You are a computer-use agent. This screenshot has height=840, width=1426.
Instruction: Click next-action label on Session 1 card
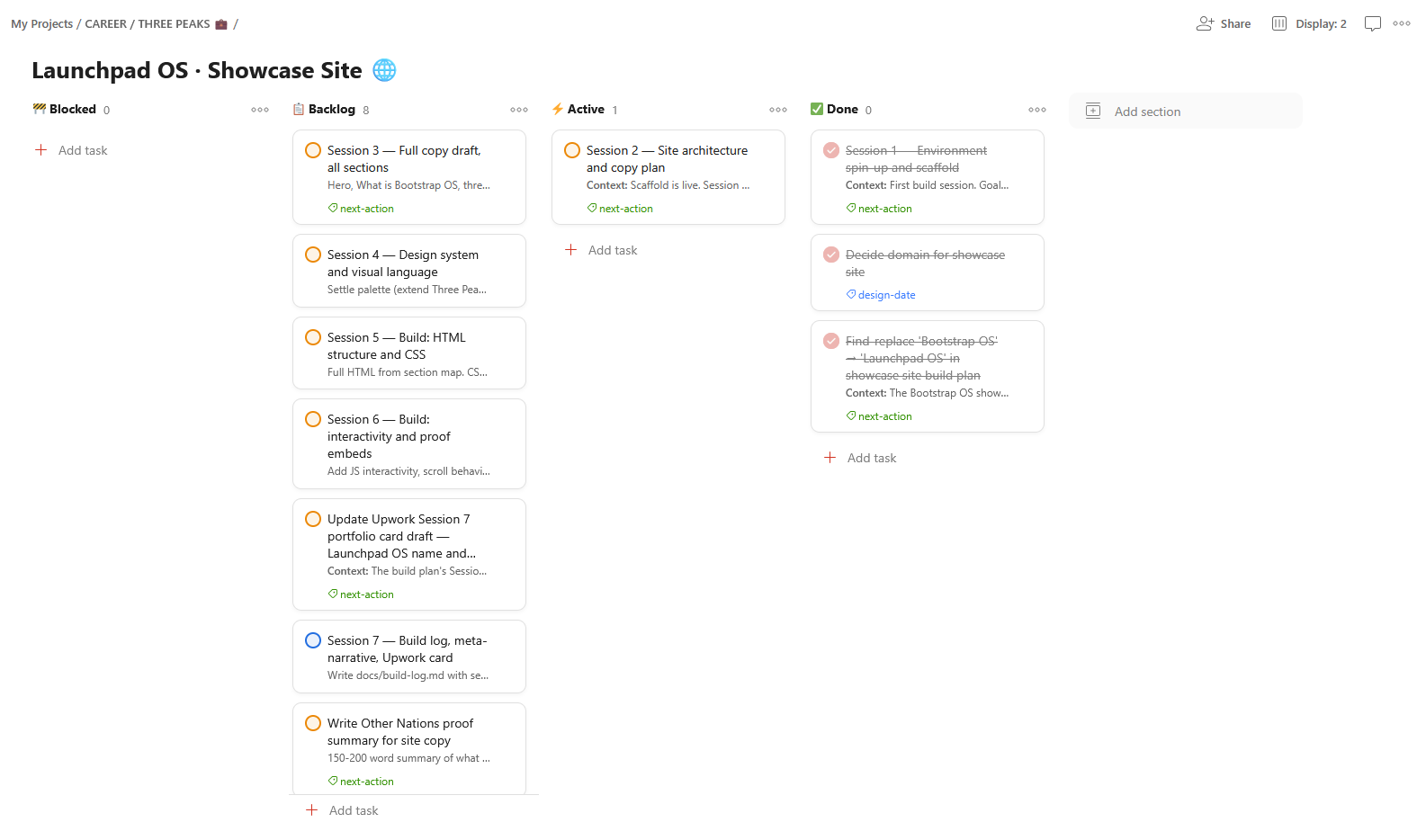point(879,209)
